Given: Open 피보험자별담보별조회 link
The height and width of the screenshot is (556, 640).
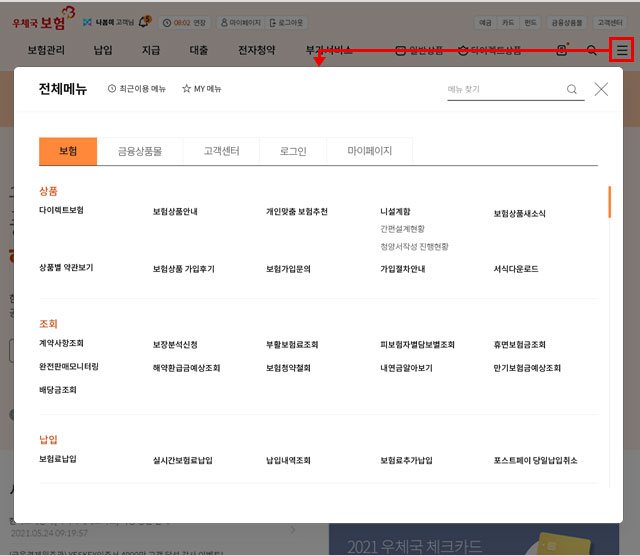Looking at the screenshot, I should pyautogui.click(x=417, y=345).
